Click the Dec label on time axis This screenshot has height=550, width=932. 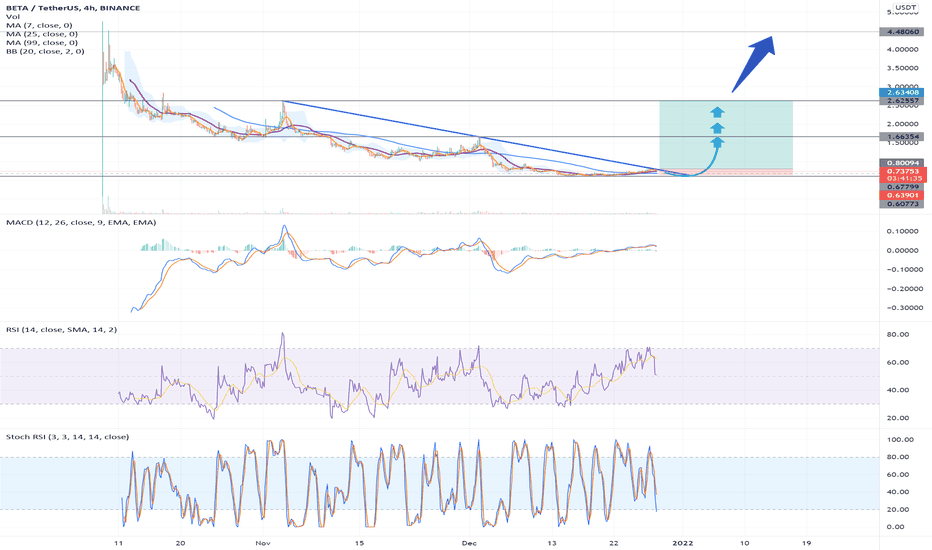(x=470, y=543)
